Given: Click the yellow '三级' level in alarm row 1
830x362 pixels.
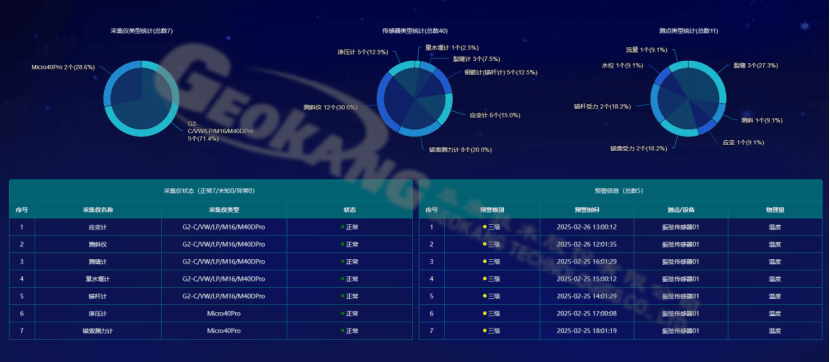Looking at the screenshot, I should pos(492,227).
